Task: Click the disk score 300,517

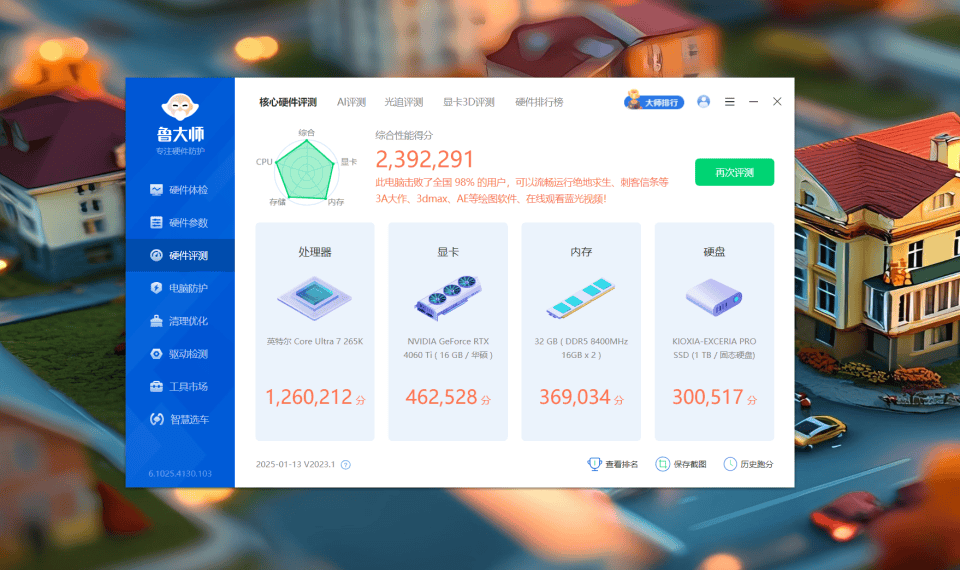Action: pyautogui.click(x=708, y=397)
